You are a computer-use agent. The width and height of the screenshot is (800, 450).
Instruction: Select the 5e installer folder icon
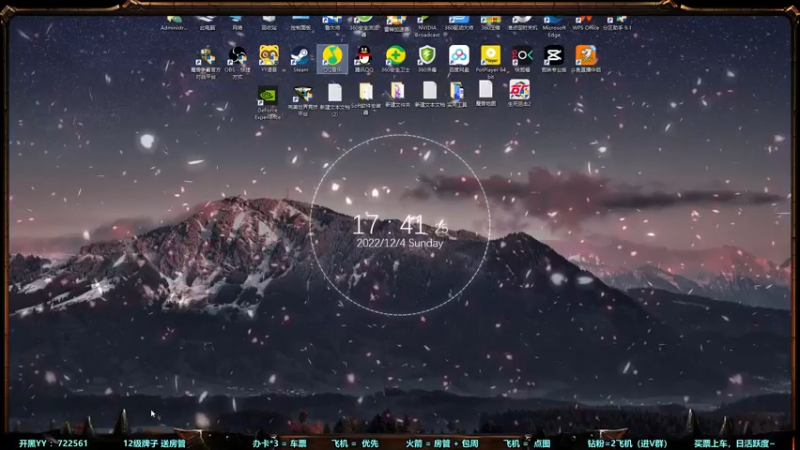pyautogui.click(x=366, y=98)
